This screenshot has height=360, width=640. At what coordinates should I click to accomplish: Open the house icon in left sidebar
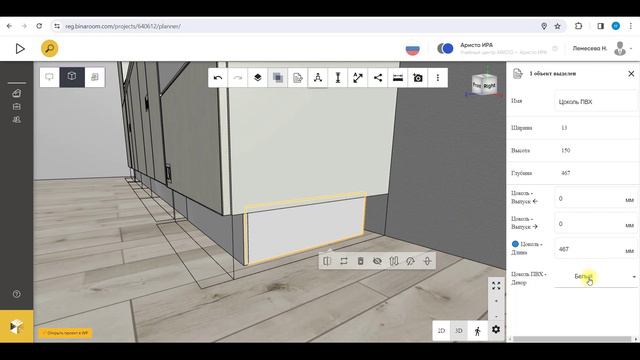click(x=17, y=93)
